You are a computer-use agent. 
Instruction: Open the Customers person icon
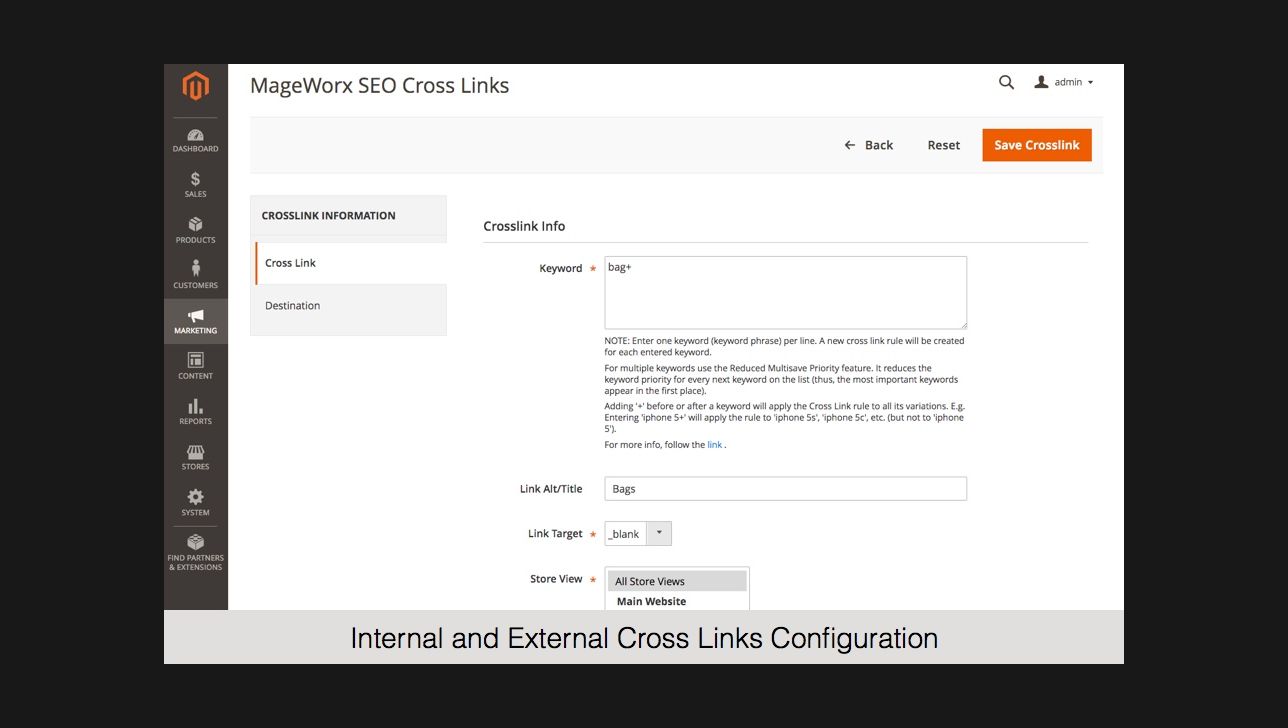point(195,270)
